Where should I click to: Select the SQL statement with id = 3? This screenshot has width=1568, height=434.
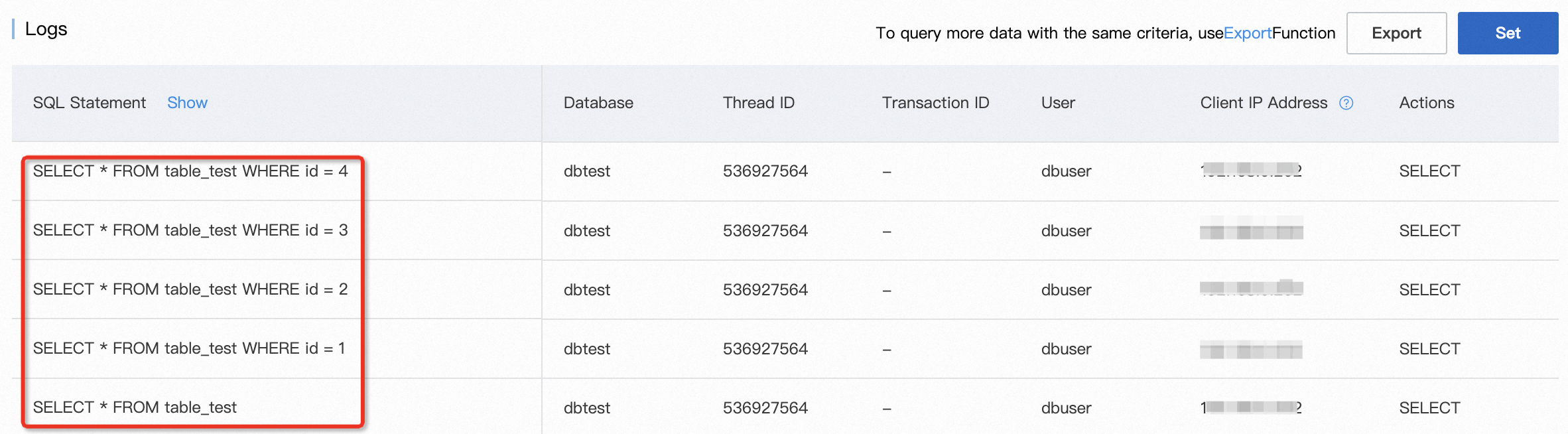coord(190,230)
